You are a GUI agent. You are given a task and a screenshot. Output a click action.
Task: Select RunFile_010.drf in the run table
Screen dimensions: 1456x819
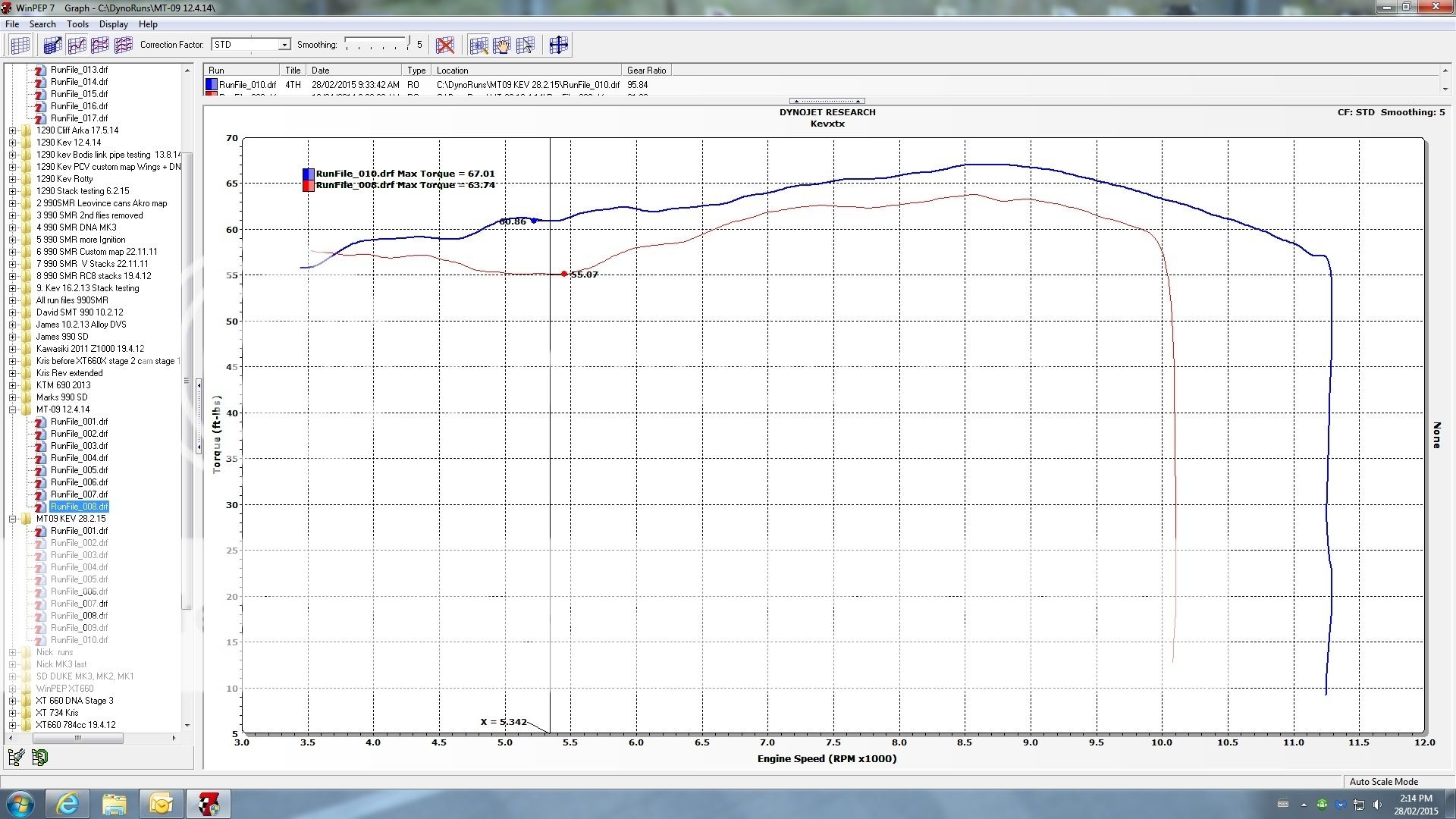[246, 85]
